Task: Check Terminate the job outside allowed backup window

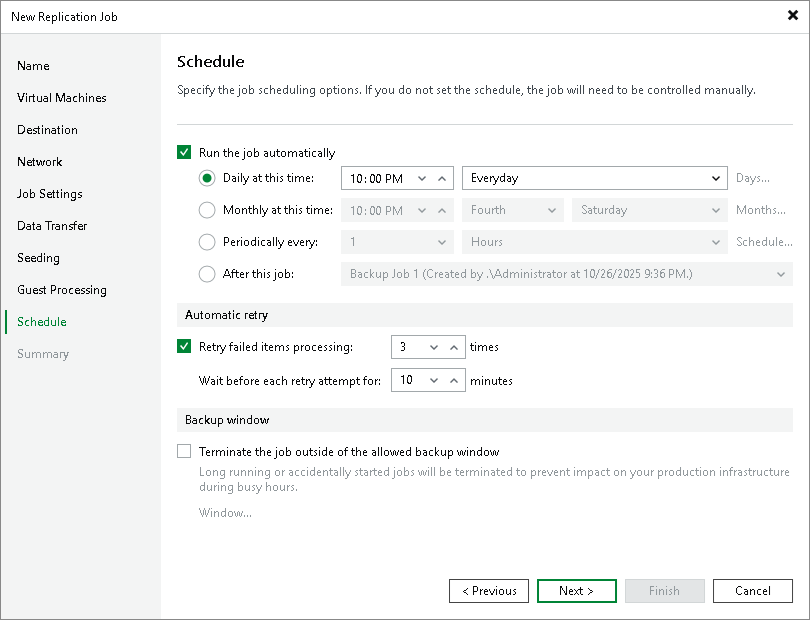Action: [x=184, y=451]
